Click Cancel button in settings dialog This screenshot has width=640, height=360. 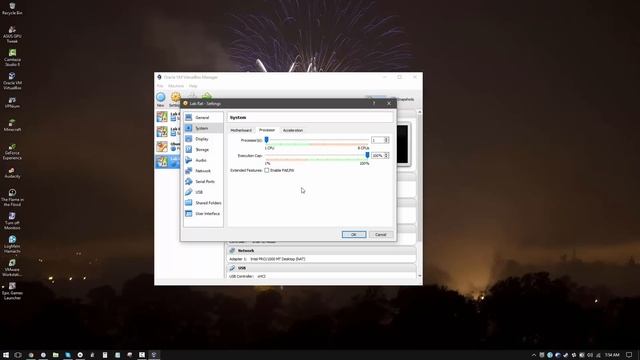[x=380, y=235]
